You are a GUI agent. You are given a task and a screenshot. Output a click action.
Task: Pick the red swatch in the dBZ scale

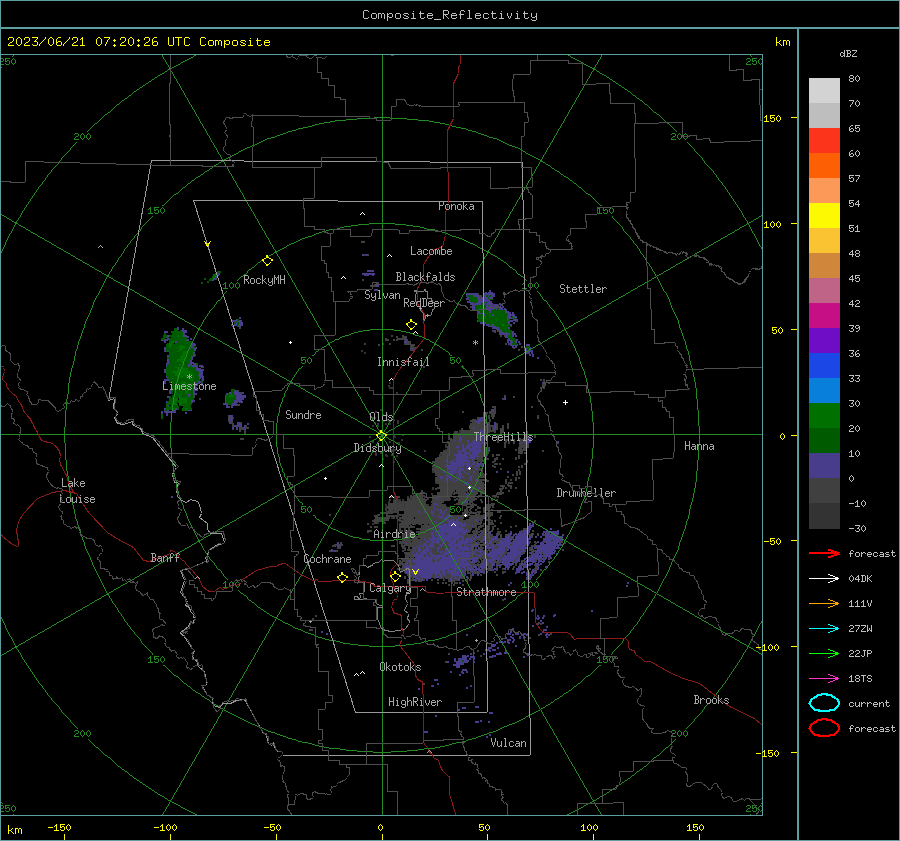(824, 141)
